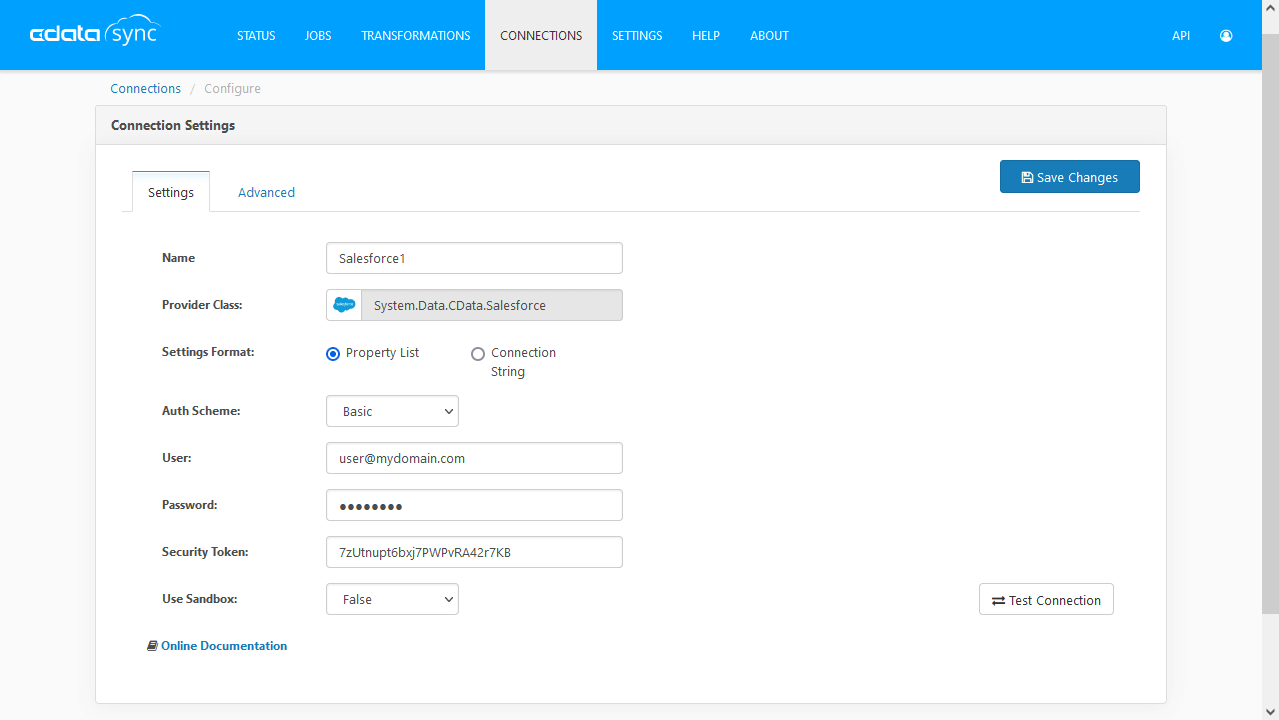Click the arrows icon on Test Connection

(997, 599)
